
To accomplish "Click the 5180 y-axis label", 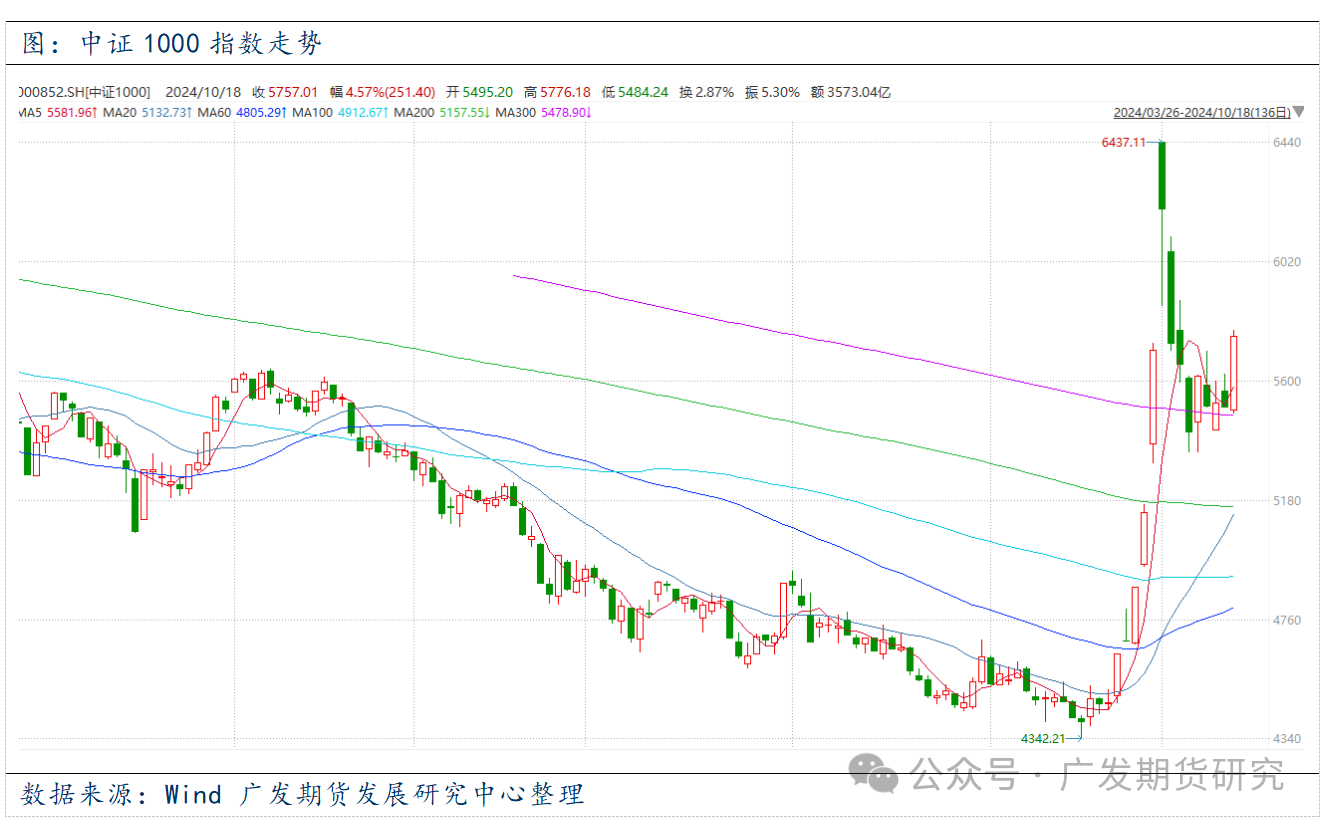I will click(1287, 500).
